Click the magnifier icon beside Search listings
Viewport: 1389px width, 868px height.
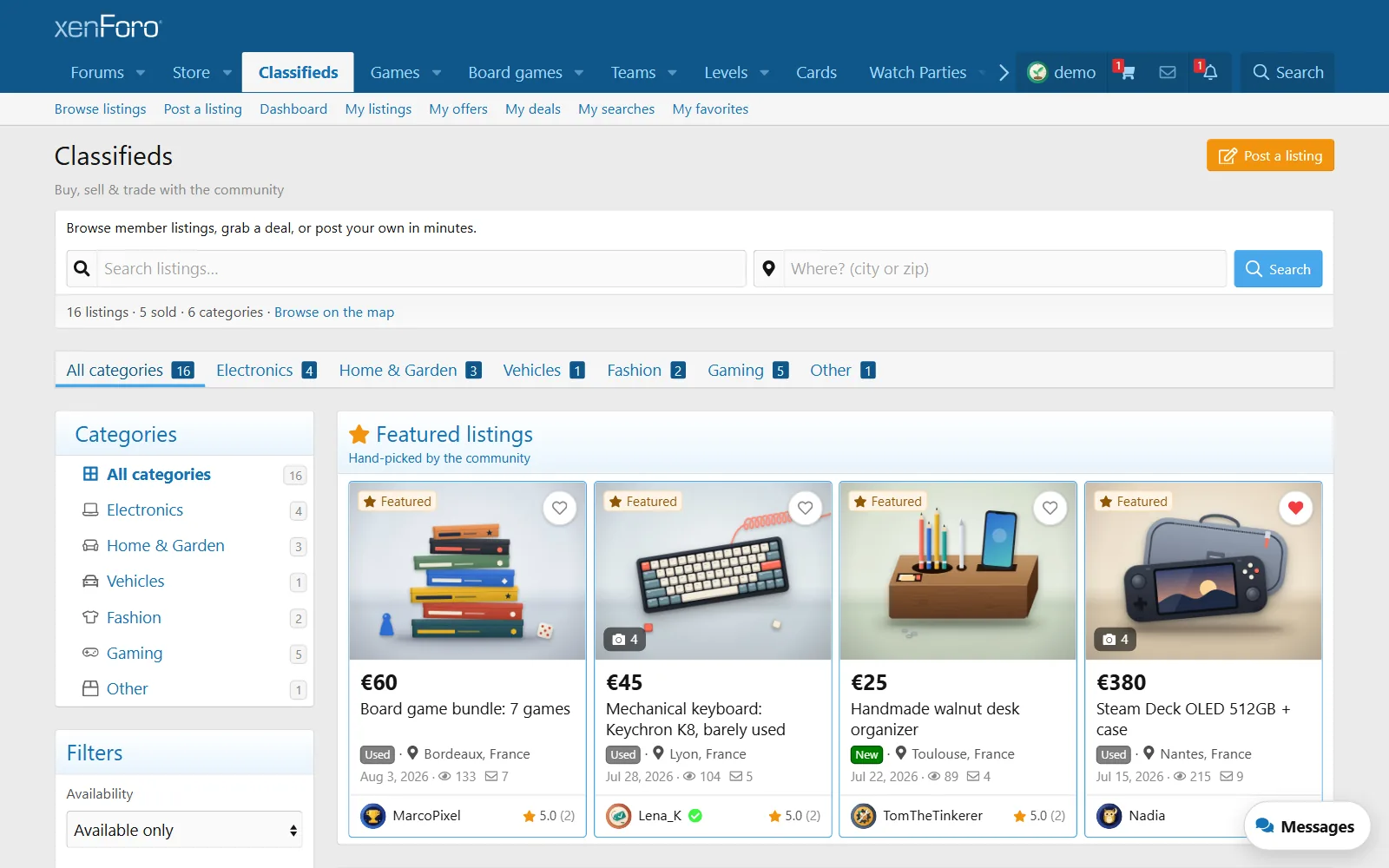pyautogui.click(x=82, y=269)
